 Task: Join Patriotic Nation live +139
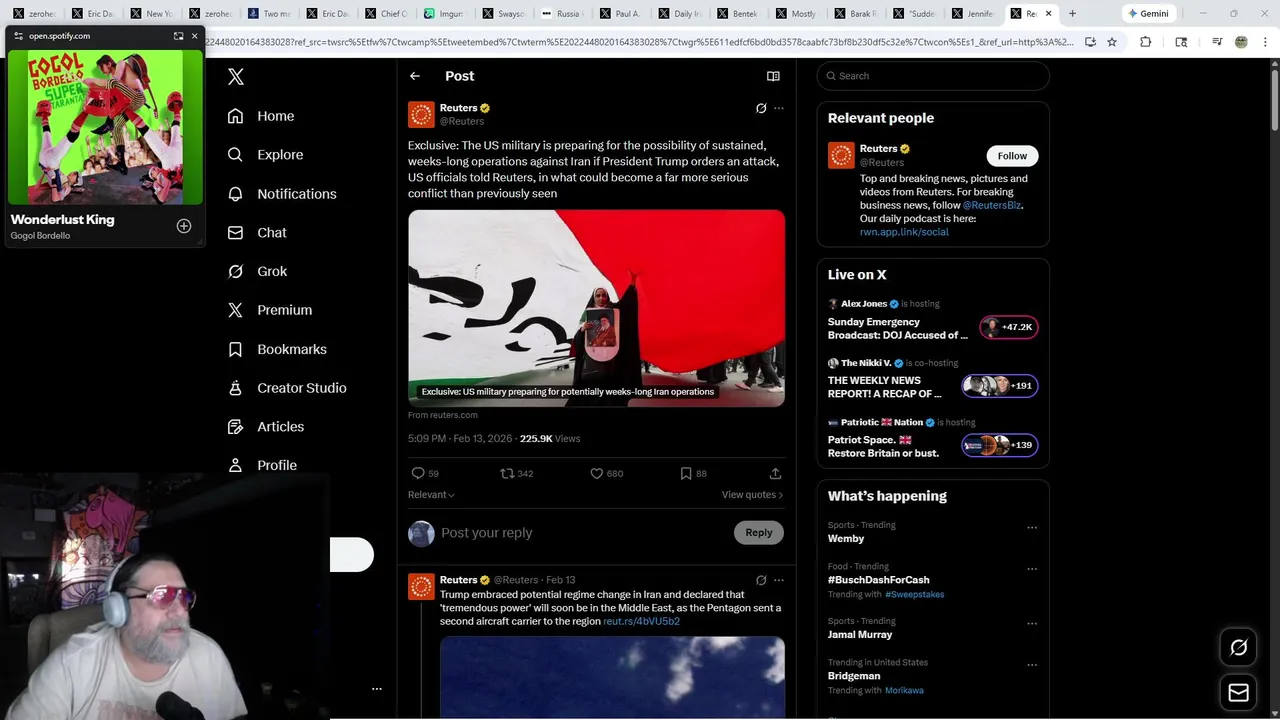[x=1000, y=445]
